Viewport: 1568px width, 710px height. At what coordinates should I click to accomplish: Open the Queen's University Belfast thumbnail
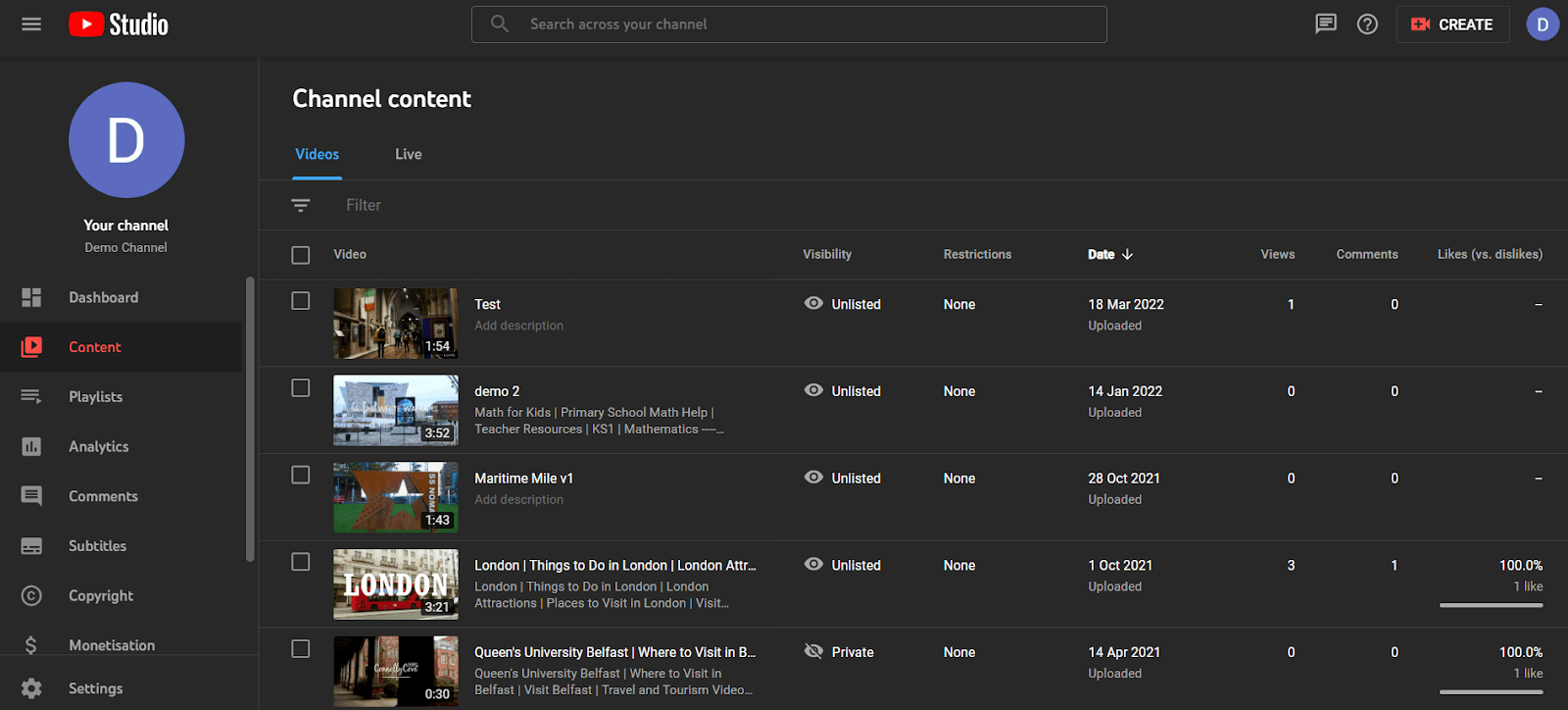click(x=396, y=672)
